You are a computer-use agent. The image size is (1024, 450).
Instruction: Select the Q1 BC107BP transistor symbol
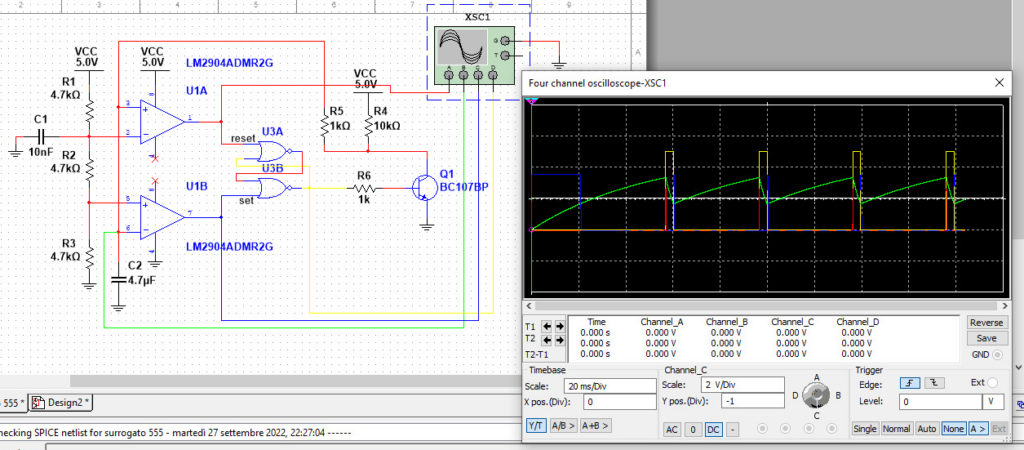pyautogui.click(x=423, y=187)
